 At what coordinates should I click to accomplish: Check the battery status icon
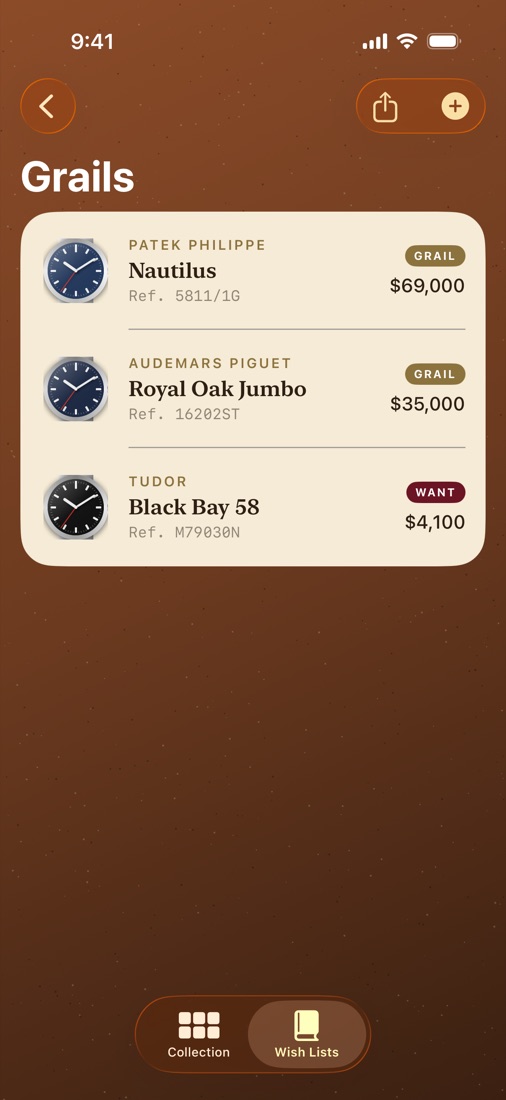(x=444, y=41)
